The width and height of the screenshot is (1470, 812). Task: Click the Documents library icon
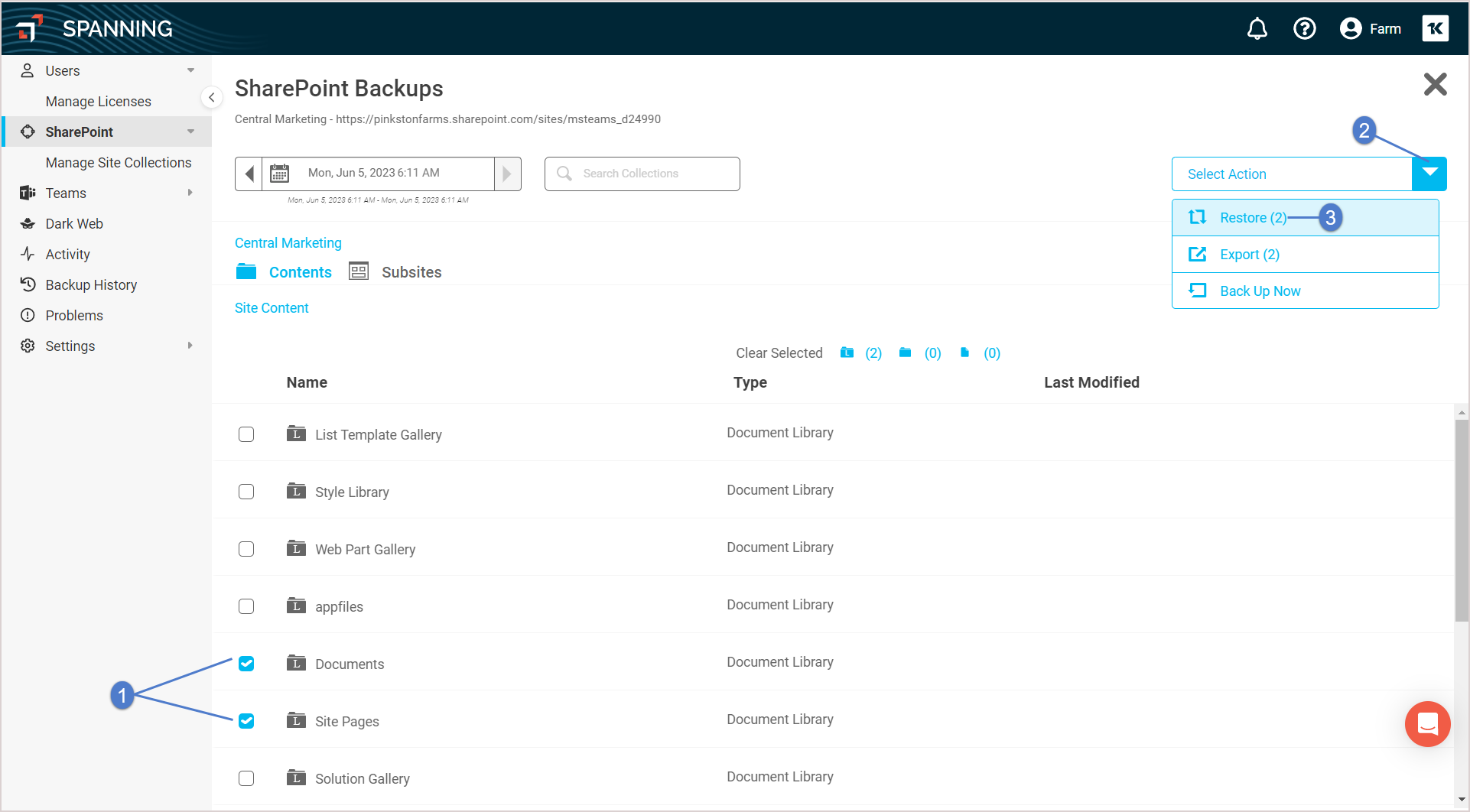296,663
